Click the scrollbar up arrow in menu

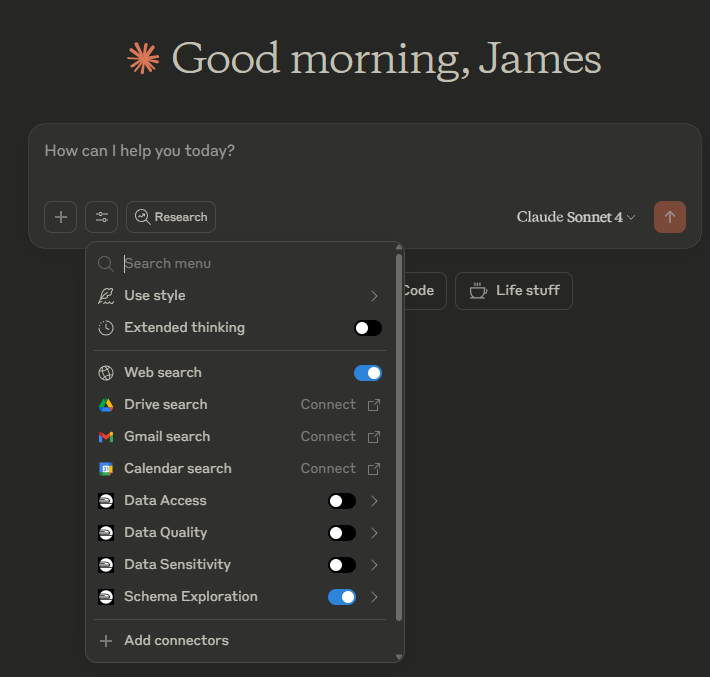point(399,247)
